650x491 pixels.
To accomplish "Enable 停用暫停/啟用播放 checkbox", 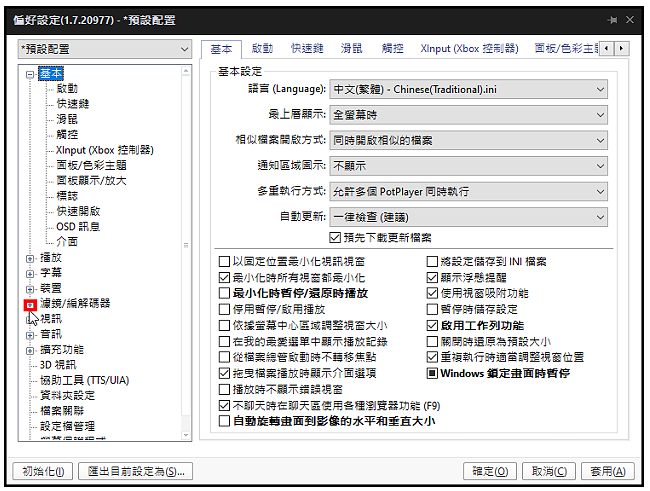I will point(224,309).
